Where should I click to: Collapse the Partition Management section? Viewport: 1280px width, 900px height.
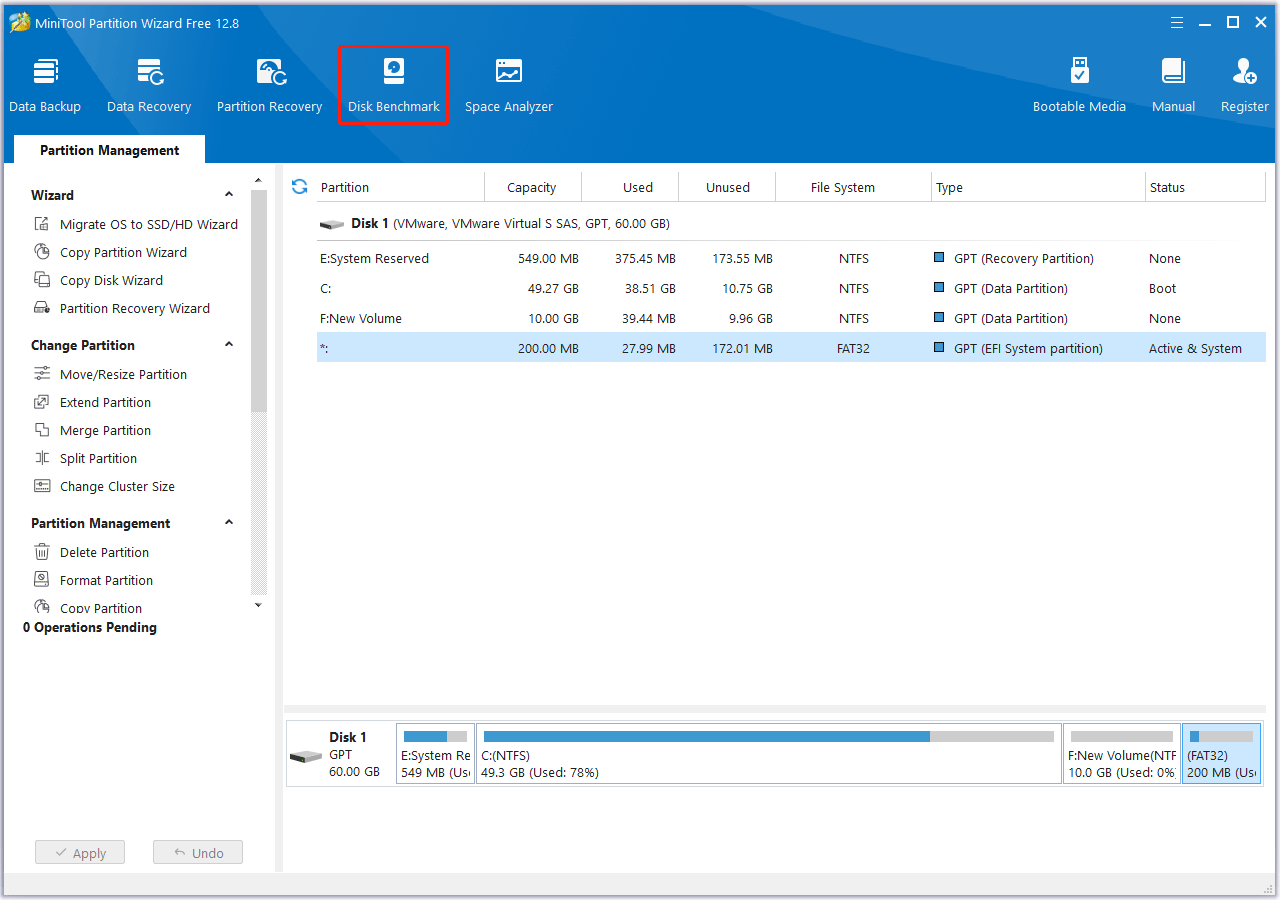(x=229, y=522)
